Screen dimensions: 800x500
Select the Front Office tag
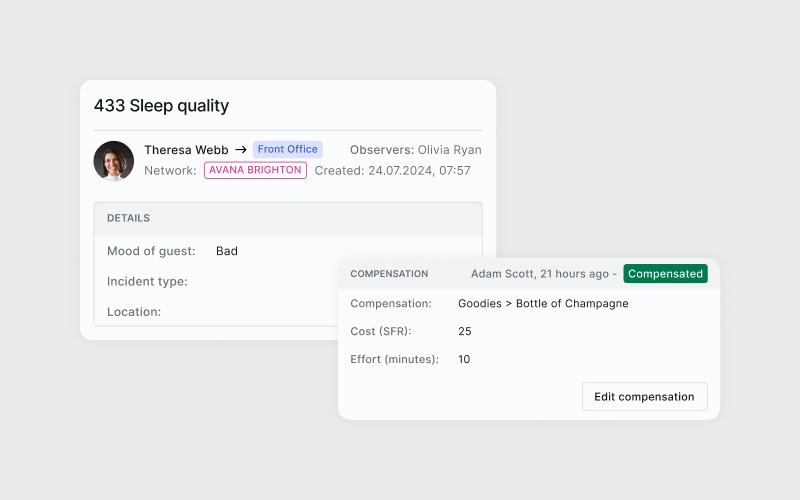coord(288,149)
